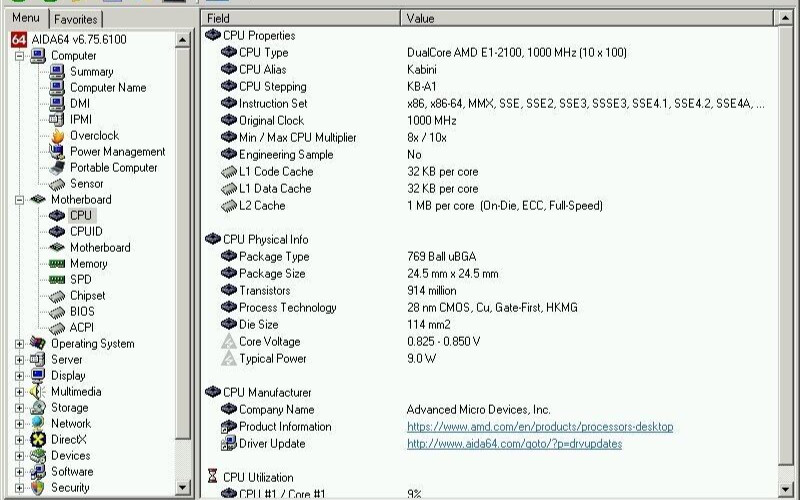Click the IPMI server icon
Screen dimensions: 800x500
[57, 119]
